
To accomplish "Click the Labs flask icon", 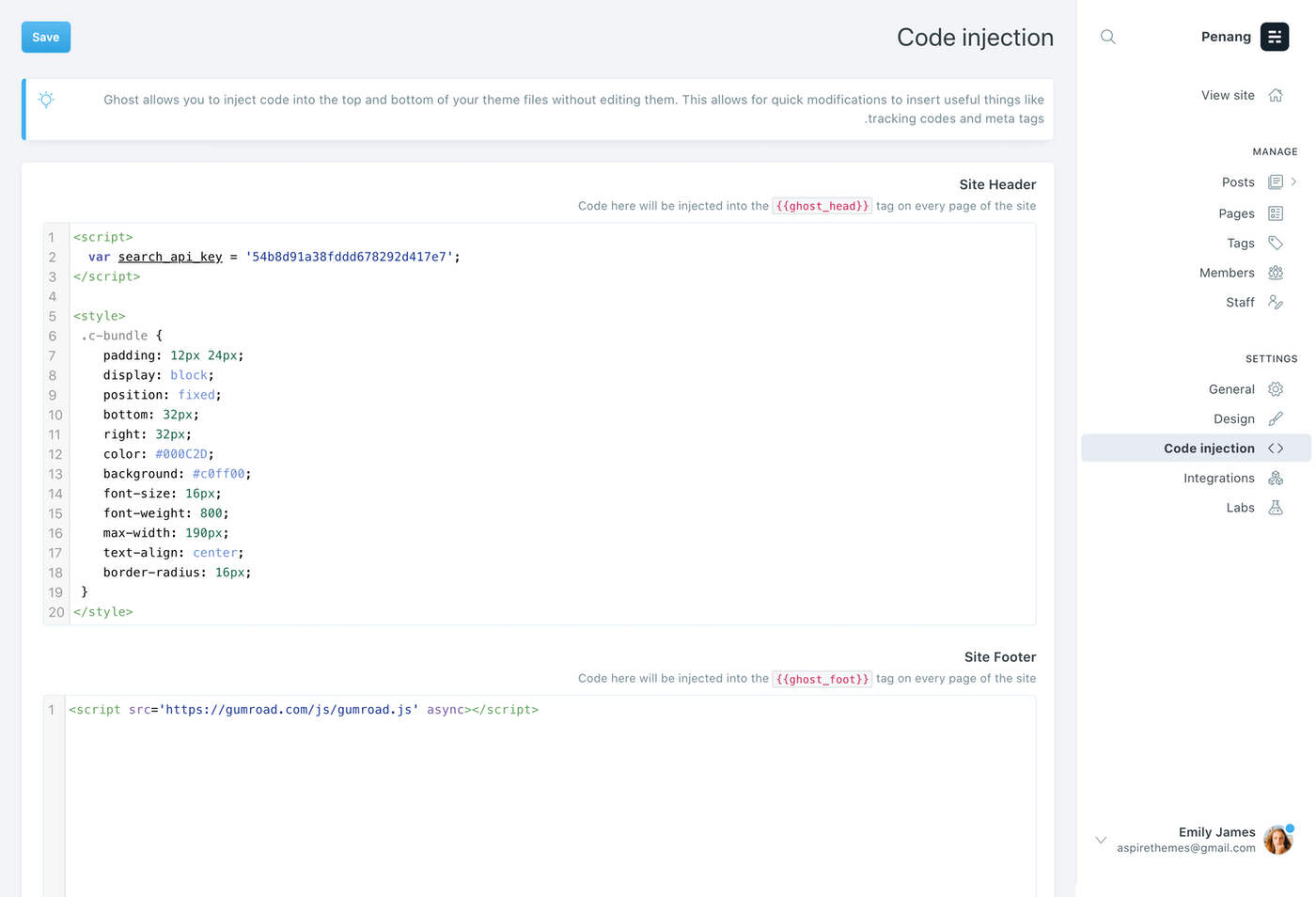I will 1276,508.
